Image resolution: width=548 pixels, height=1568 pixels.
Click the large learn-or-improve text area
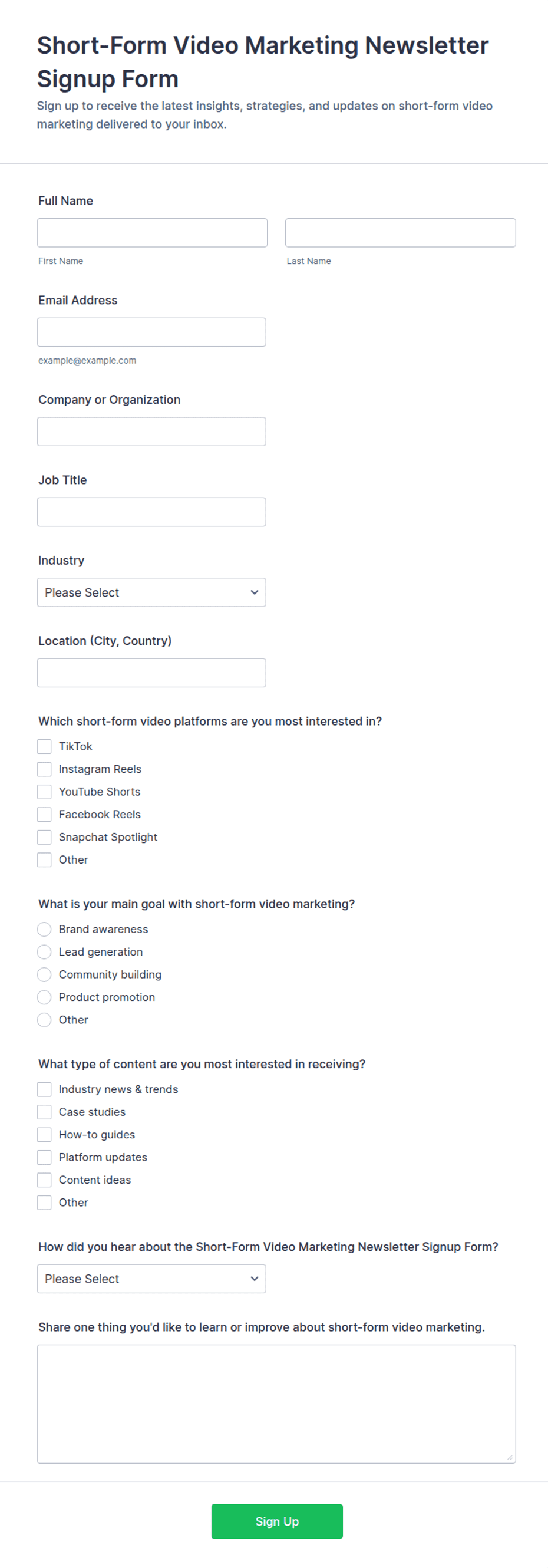[x=276, y=1404]
